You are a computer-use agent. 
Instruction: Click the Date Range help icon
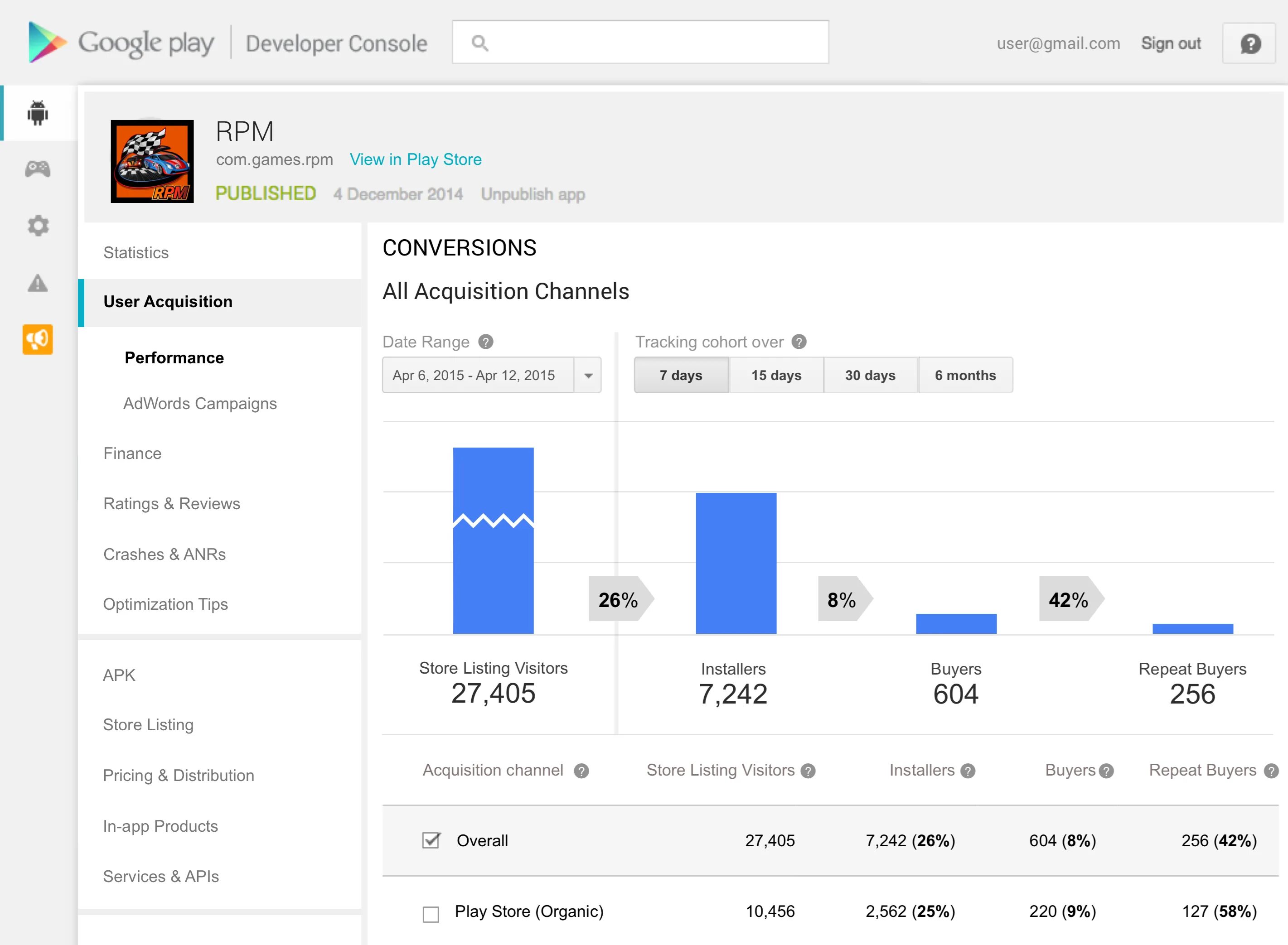[486, 342]
